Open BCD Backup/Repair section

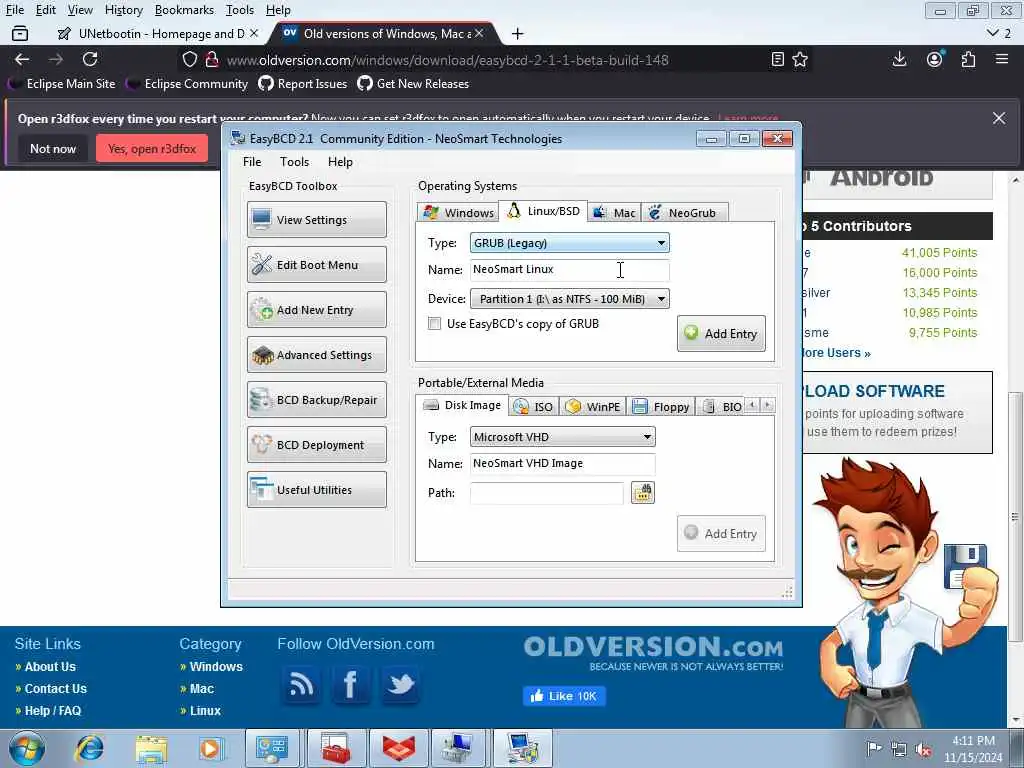point(317,400)
